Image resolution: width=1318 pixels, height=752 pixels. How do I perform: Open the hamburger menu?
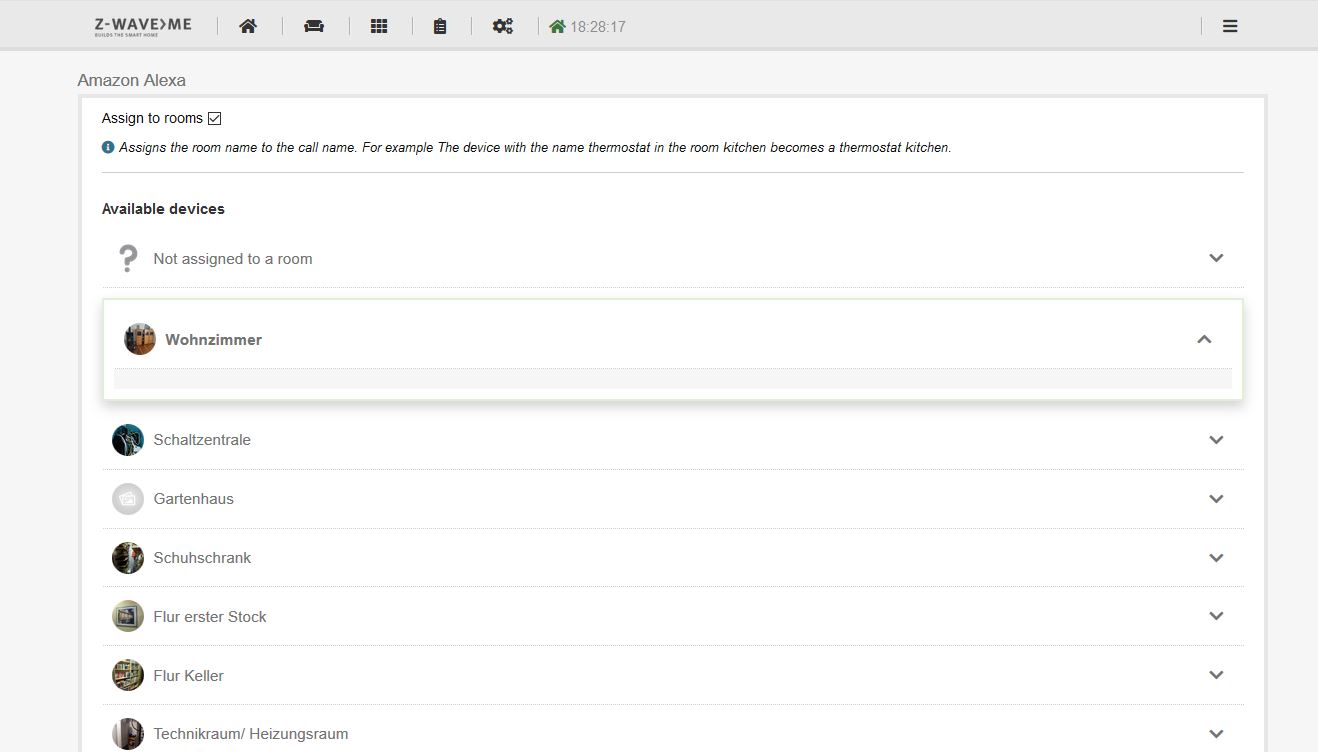(x=1229, y=26)
